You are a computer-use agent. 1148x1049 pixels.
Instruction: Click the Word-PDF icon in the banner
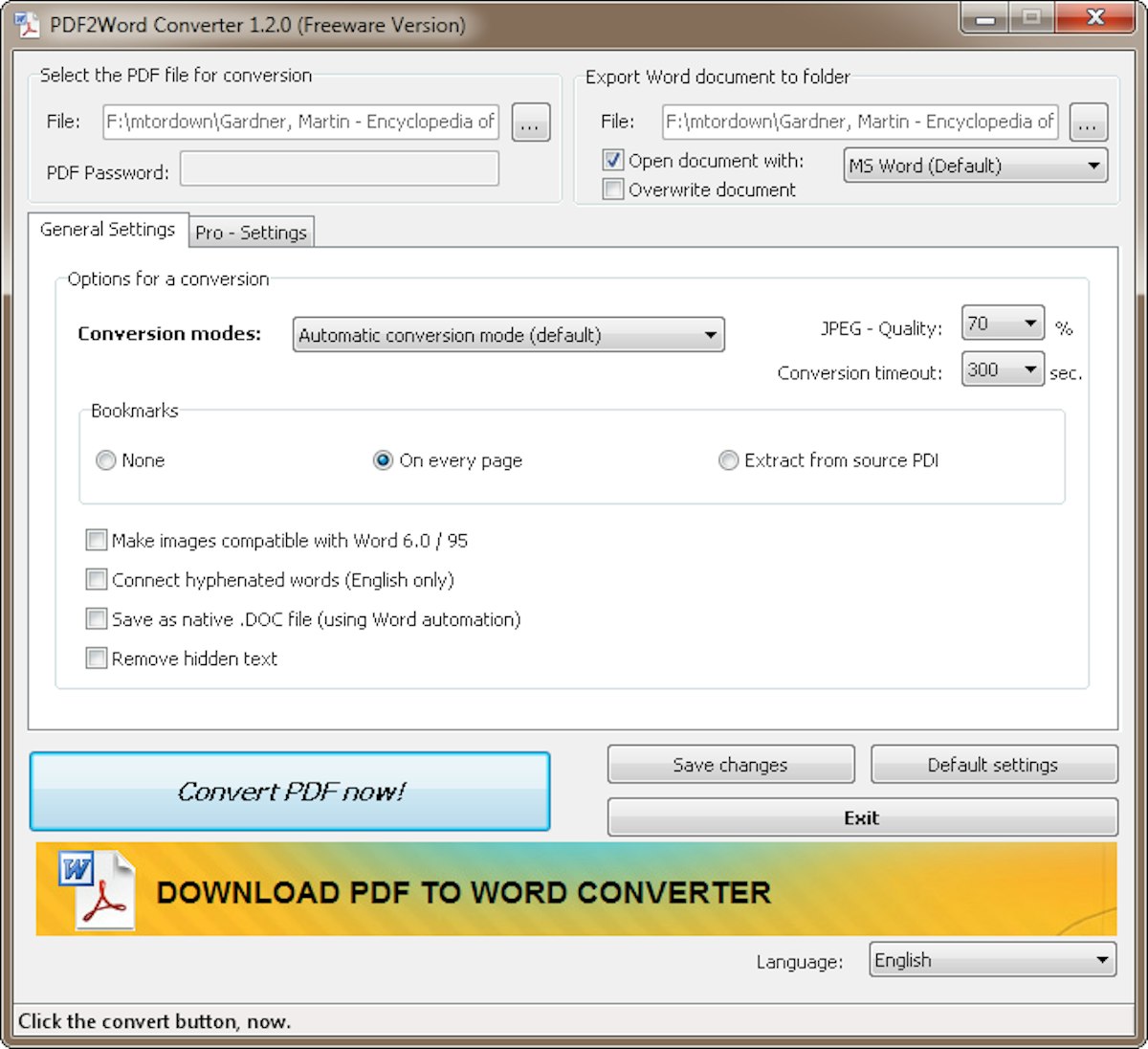pyautogui.click(x=99, y=891)
